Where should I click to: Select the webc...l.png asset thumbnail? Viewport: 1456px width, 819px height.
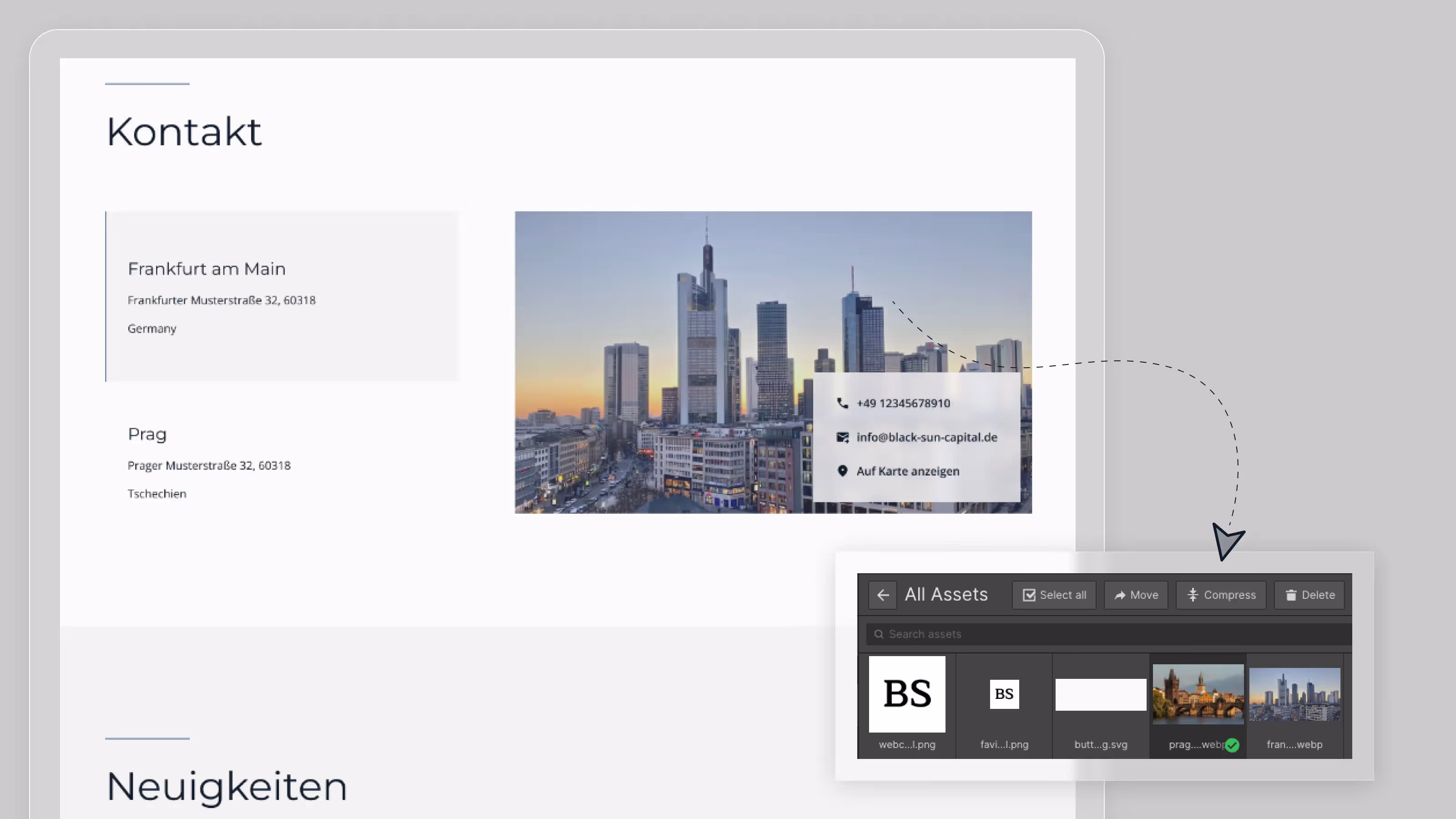coord(907,694)
